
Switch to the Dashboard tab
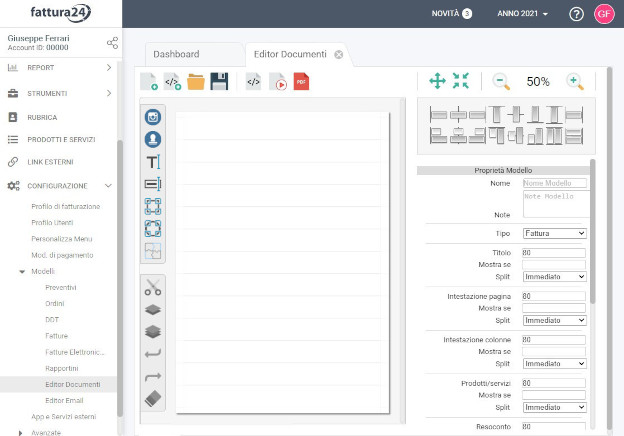[x=176, y=54]
